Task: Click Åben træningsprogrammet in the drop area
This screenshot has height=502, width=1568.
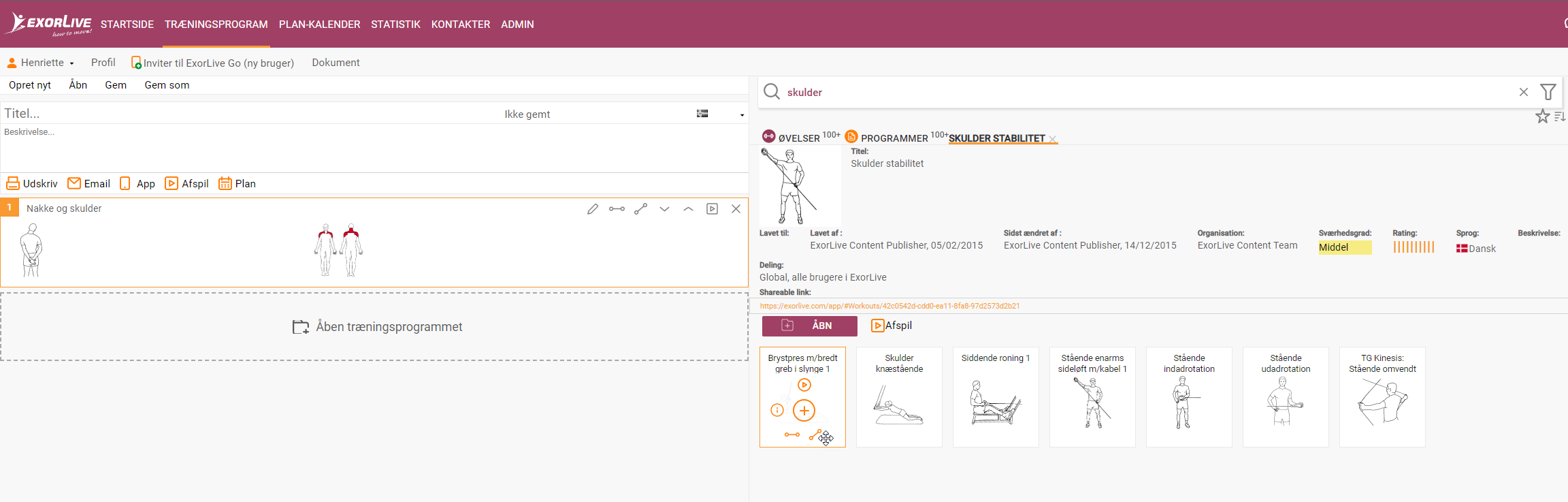Action: click(377, 327)
